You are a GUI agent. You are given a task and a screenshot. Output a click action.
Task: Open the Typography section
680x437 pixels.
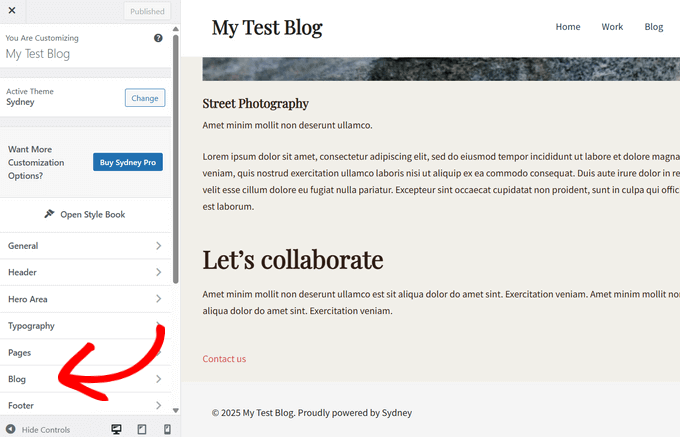(85, 326)
